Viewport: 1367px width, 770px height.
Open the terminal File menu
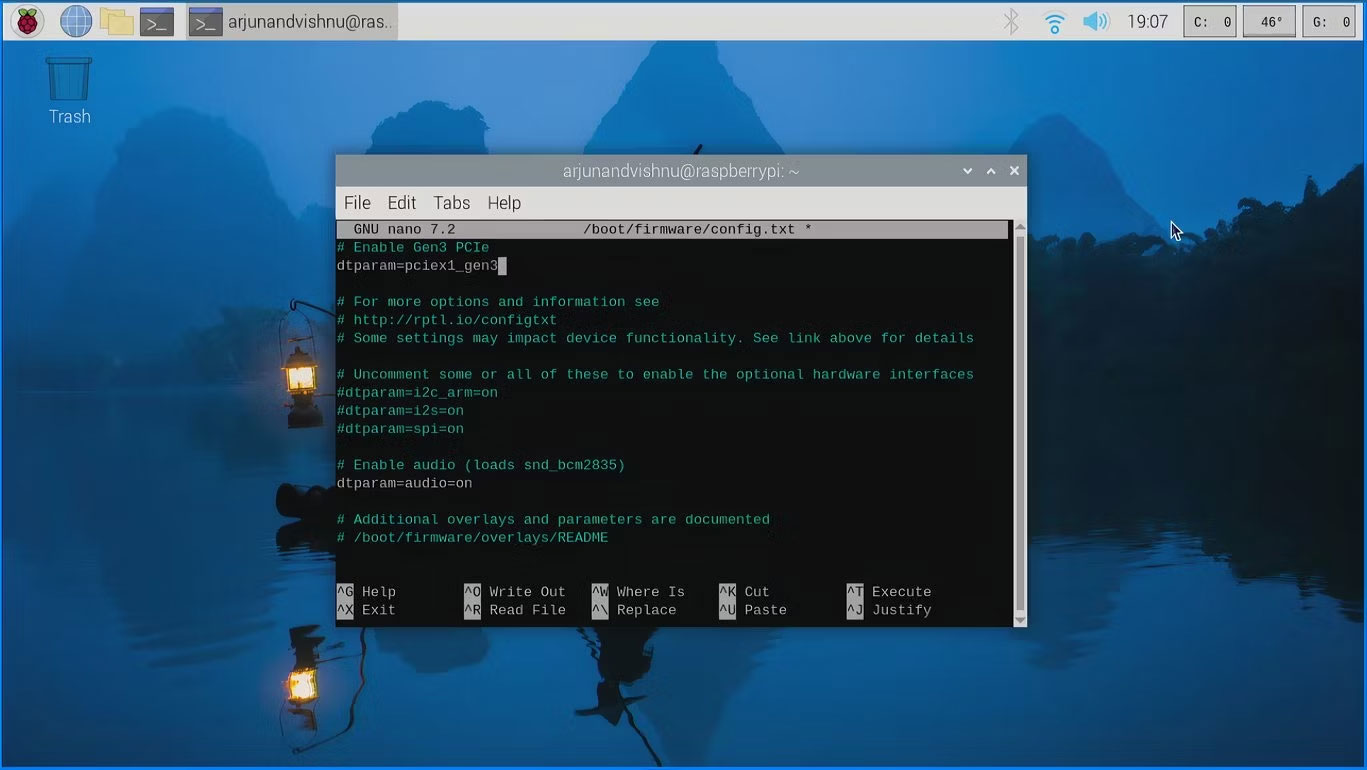pos(357,203)
